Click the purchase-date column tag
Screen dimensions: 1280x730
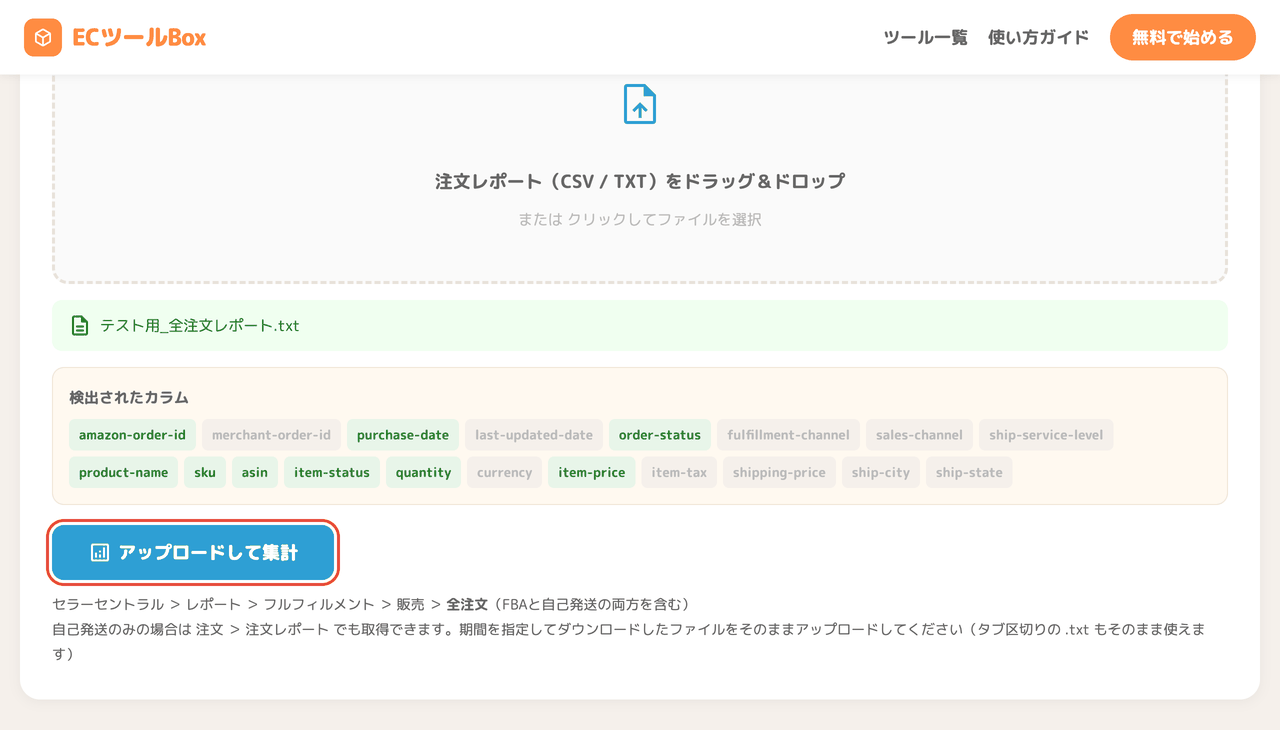coord(403,435)
